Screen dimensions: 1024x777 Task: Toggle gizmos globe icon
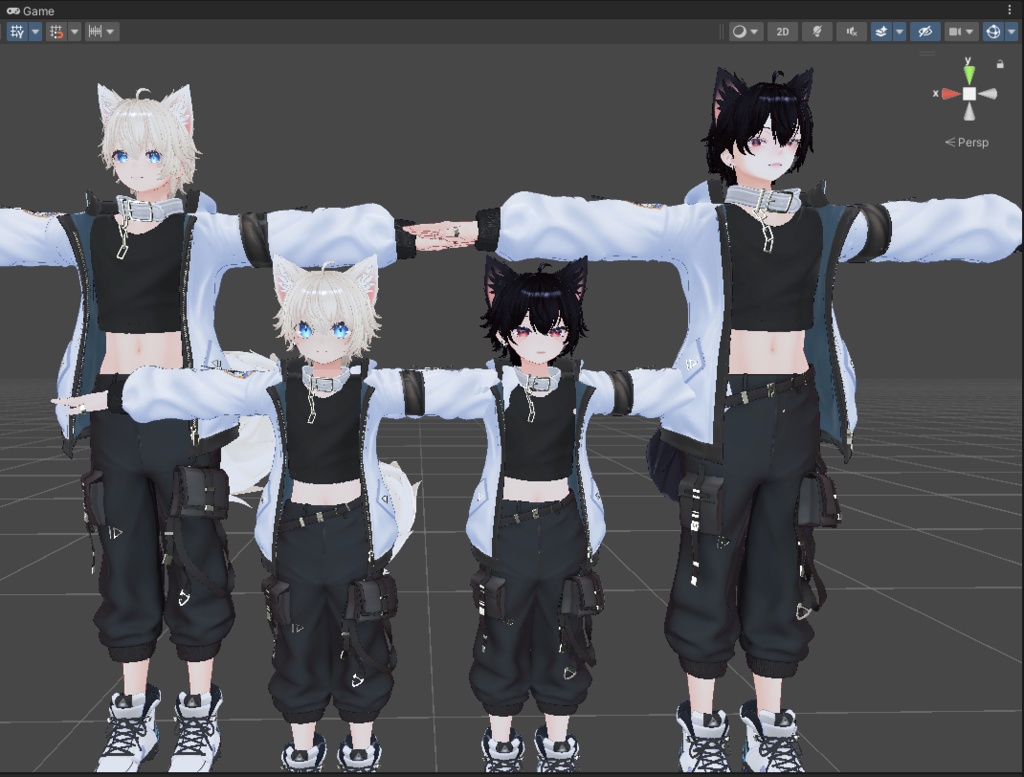tap(993, 31)
